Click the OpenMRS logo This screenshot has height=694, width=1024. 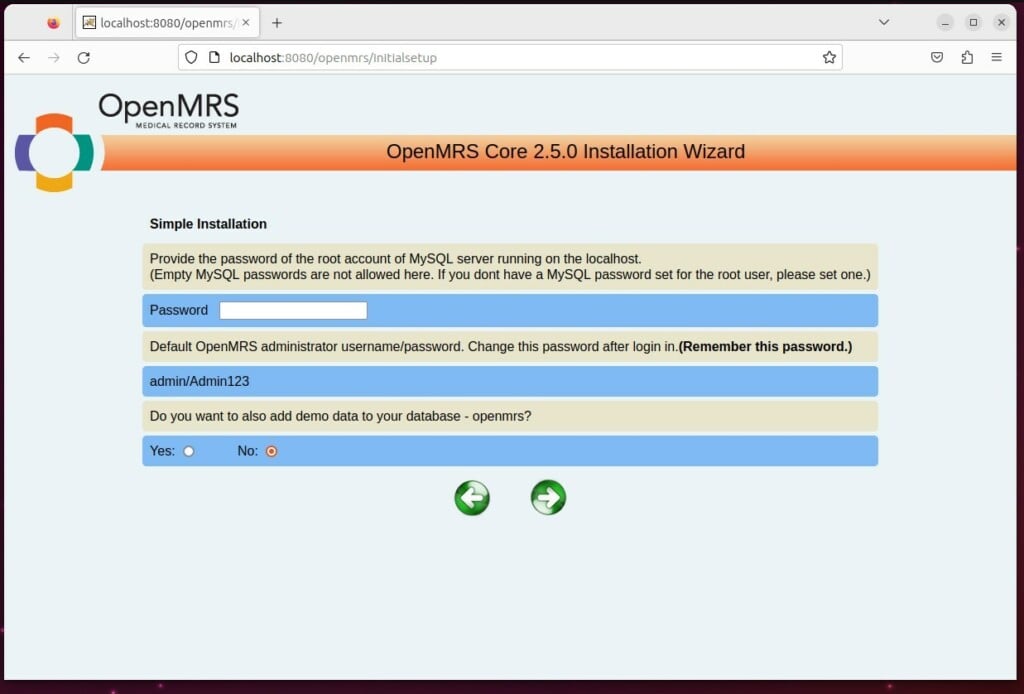[x=167, y=109]
